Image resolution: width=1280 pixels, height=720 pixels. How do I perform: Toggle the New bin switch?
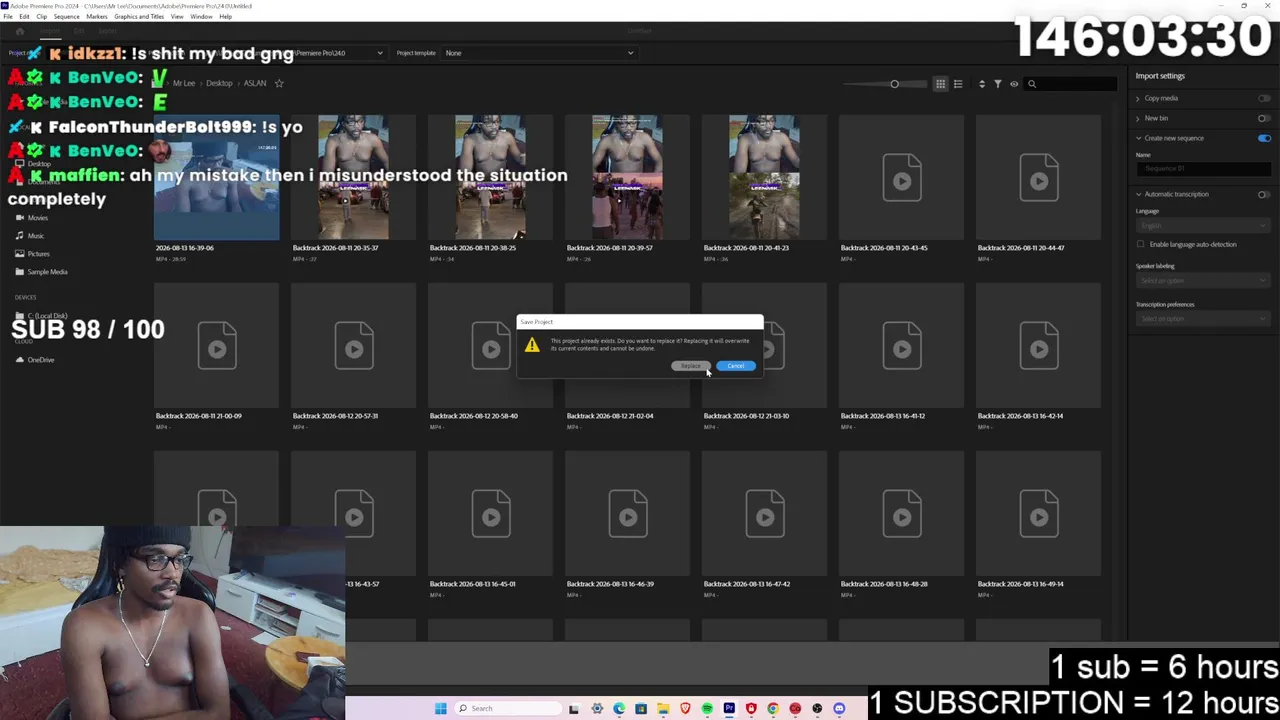tap(1264, 118)
